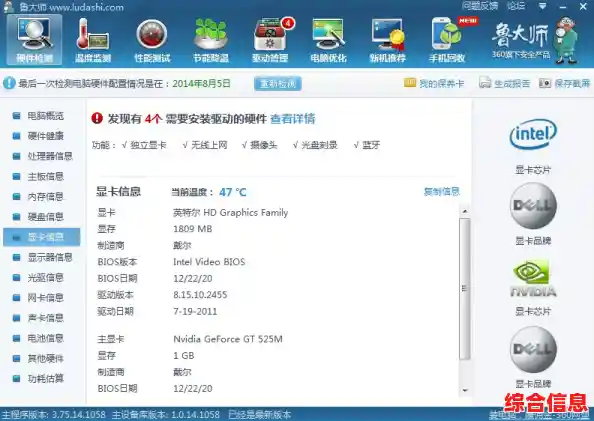Image resolution: width=594 pixels, height=421 pixels.
Task: Open the 手机回收 phone recycling tool
Action: [447, 40]
